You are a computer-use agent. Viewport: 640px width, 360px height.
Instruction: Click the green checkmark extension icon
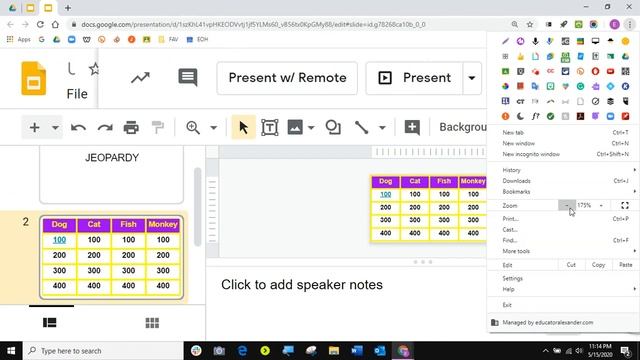[x=550, y=116]
